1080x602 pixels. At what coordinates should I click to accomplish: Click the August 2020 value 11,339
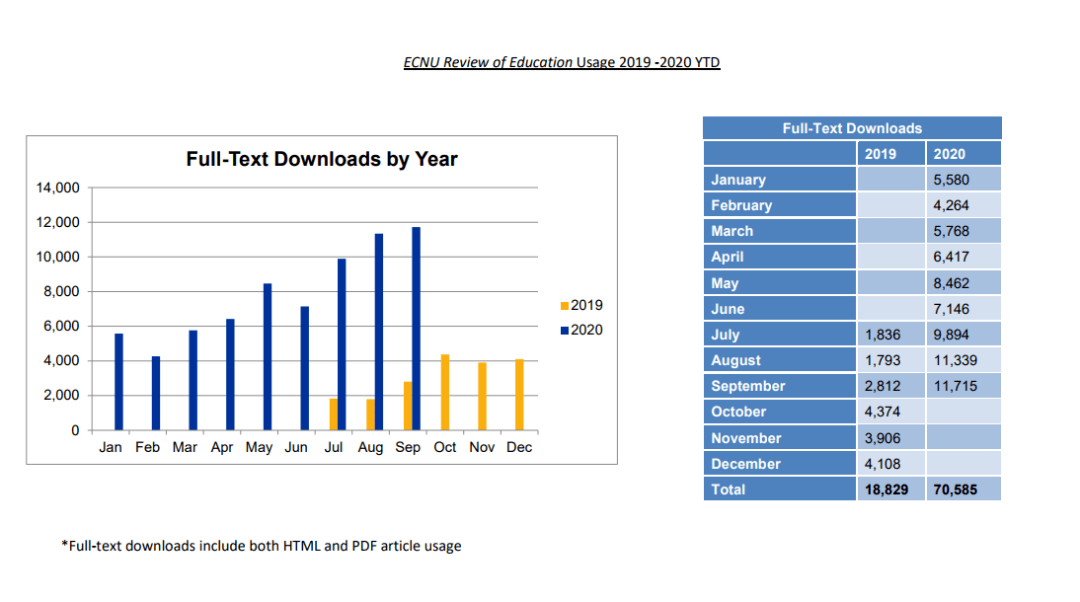tap(955, 360)
